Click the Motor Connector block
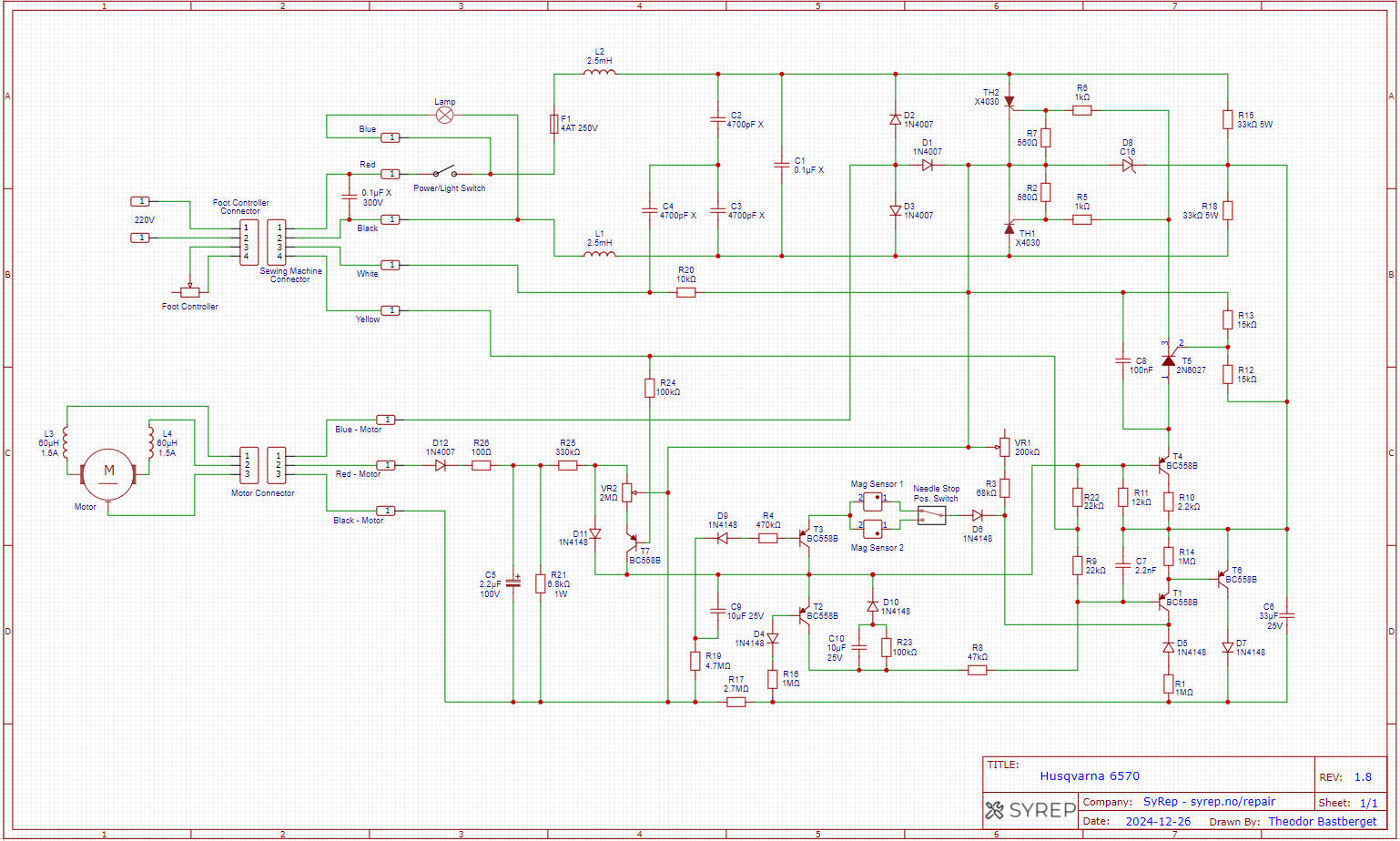This screenshot has width=1400, height=841. pyautogui.click(x=262, y=465)
